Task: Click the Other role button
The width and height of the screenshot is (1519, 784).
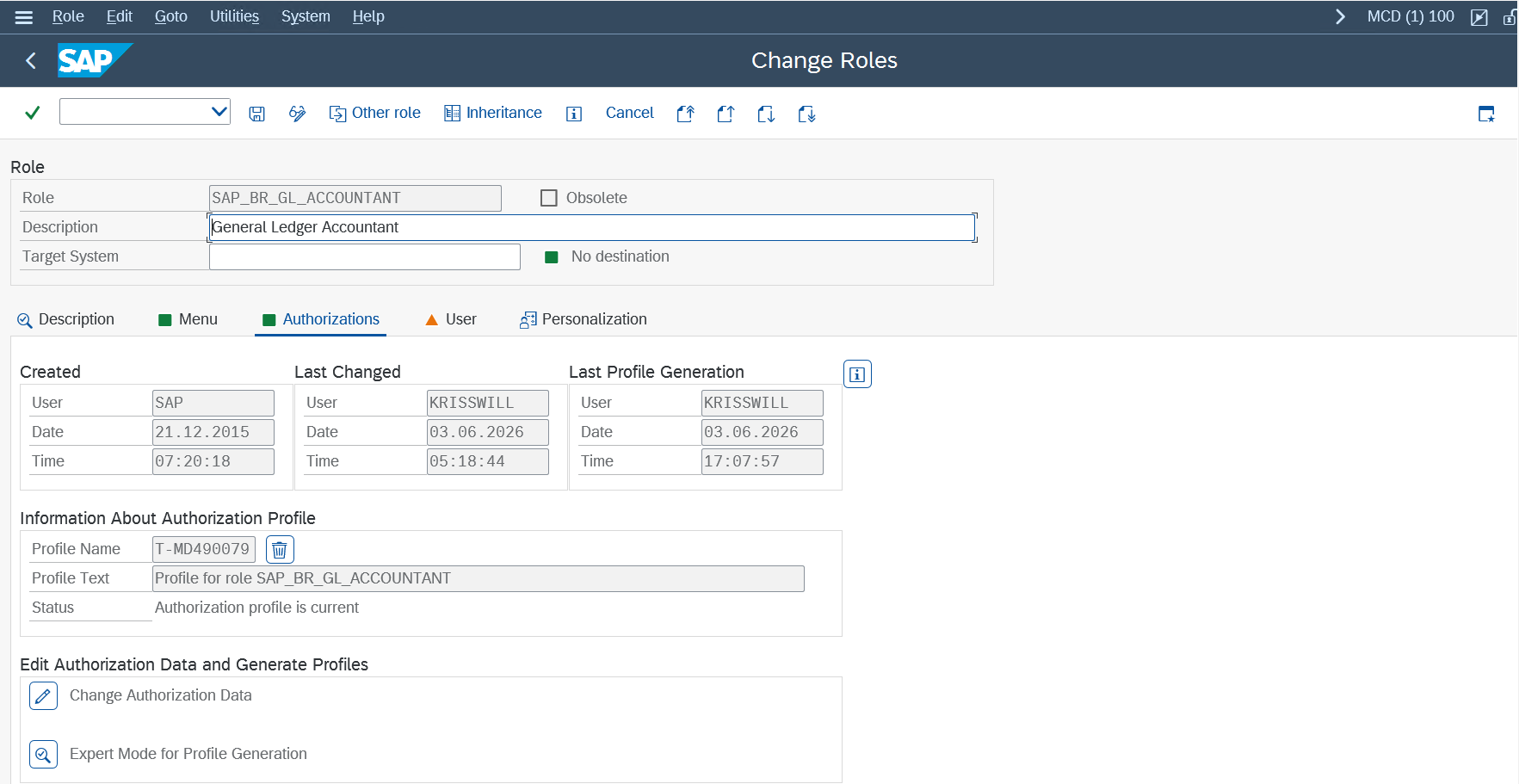Action: [375, 113]
